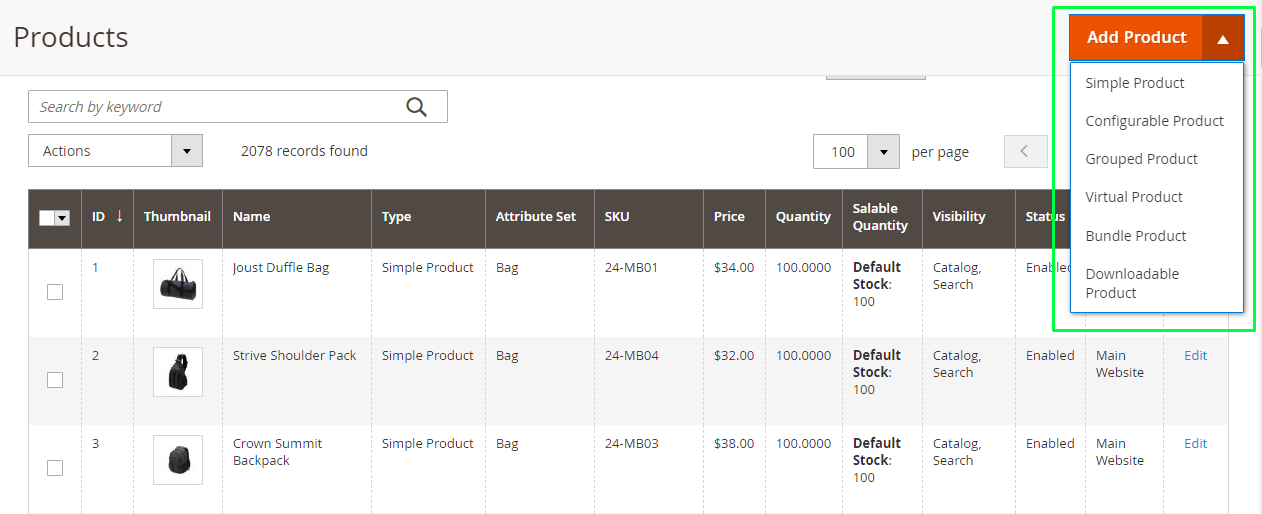Sort by ID column header arrow

[x=119, y=216]
